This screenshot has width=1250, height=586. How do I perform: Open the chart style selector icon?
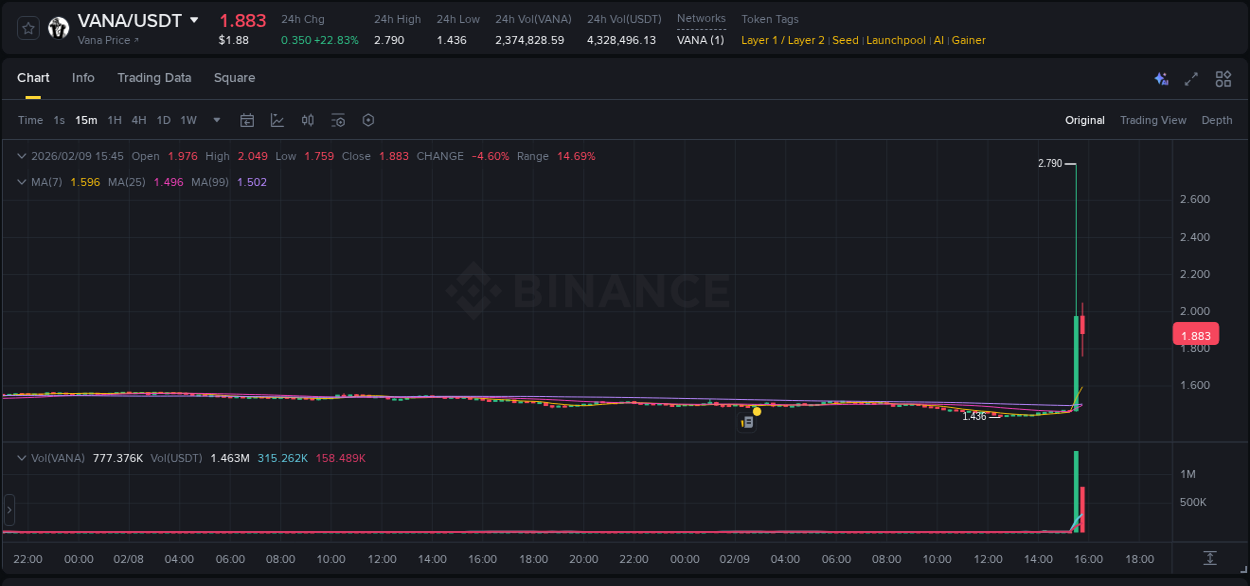[277, 120]
